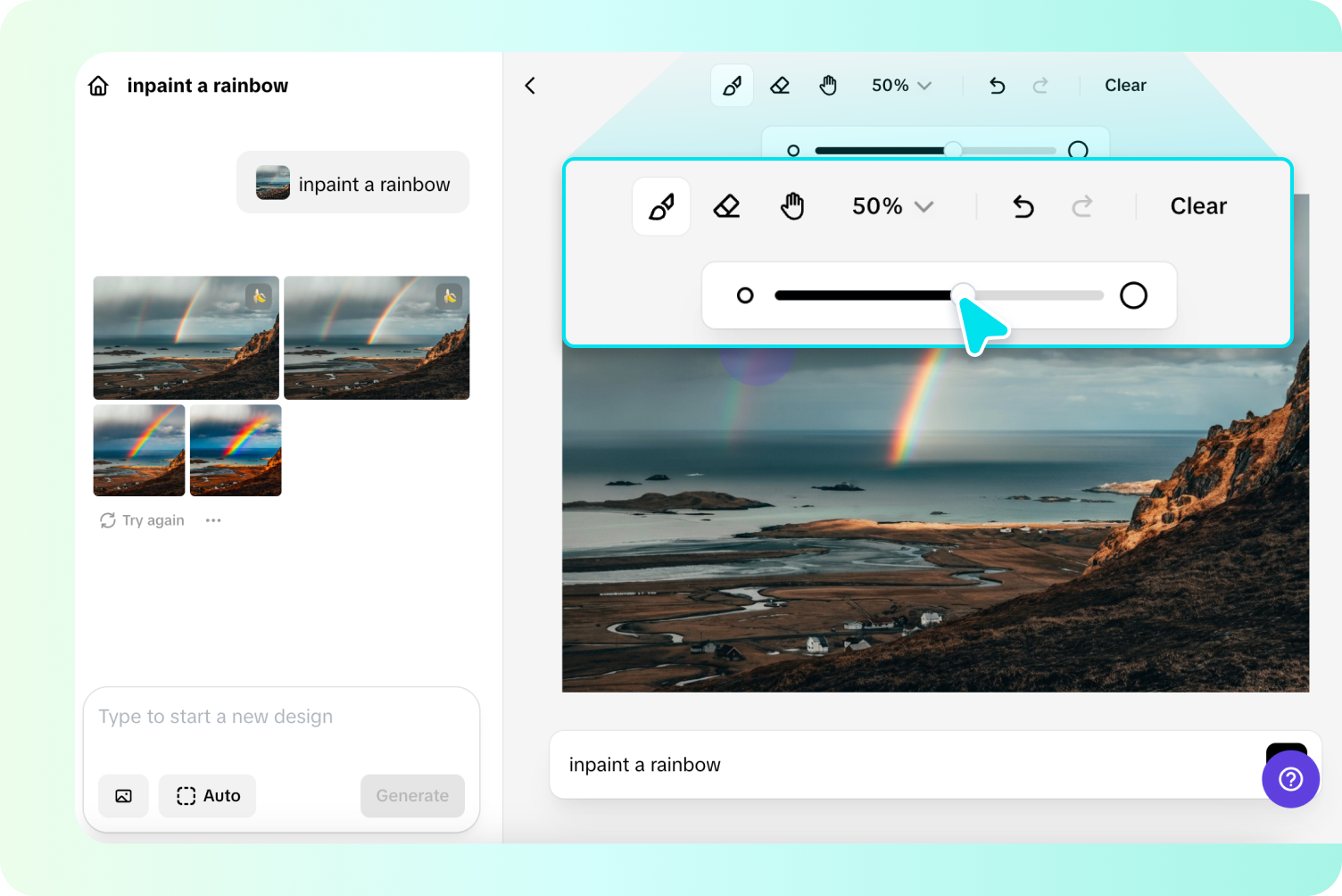Go back using the left chevron
Screen dimensions: 1342x896
click(530, 85)
